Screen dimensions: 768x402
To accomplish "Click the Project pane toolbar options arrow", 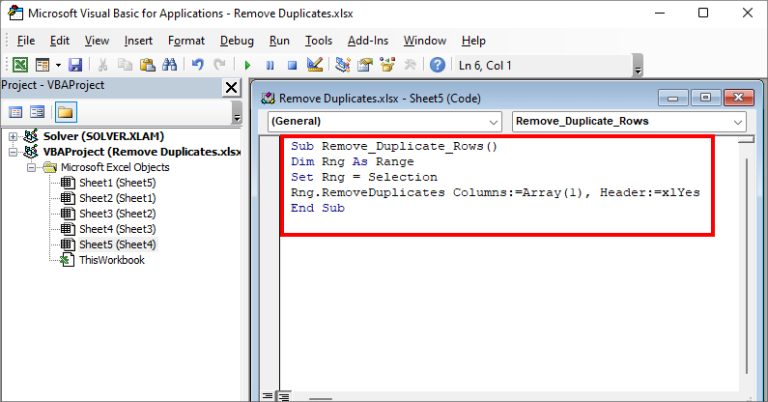I will tap(237, 113).
